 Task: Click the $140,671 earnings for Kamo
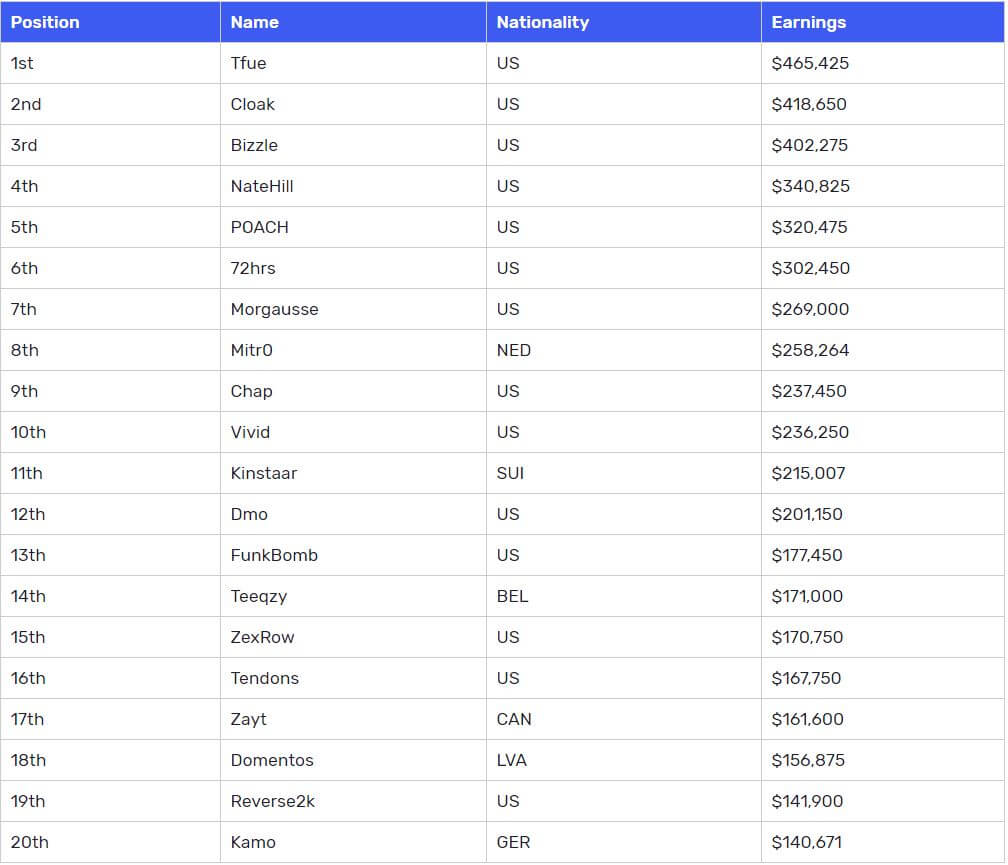(806, 842)
